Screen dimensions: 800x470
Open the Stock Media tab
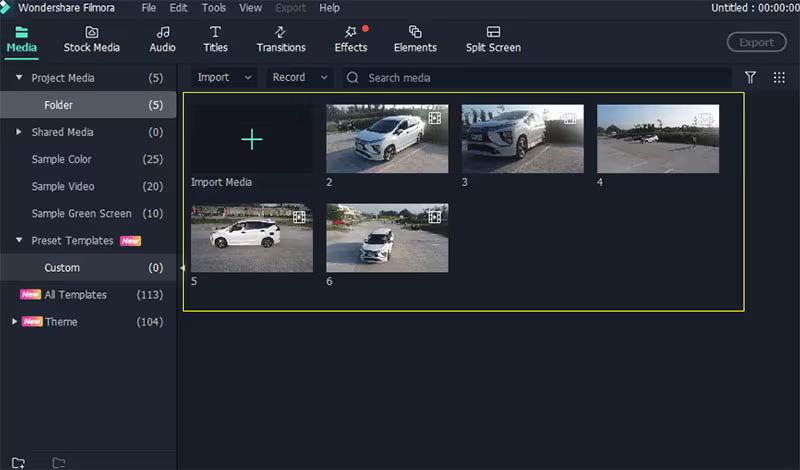(92, 39)
